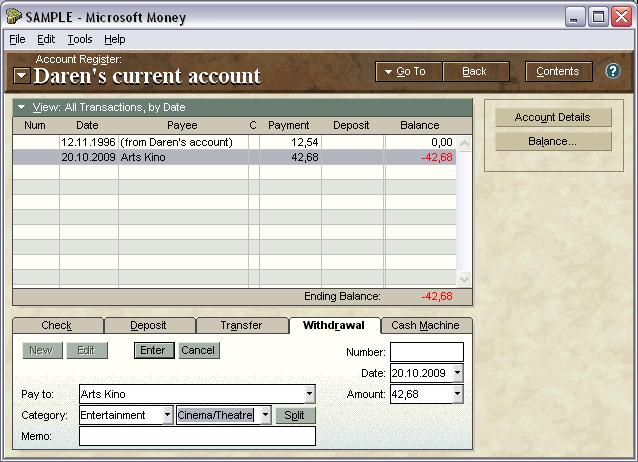Click the Balance... button
The image size is (638, 462).
(x=553, y=141)
